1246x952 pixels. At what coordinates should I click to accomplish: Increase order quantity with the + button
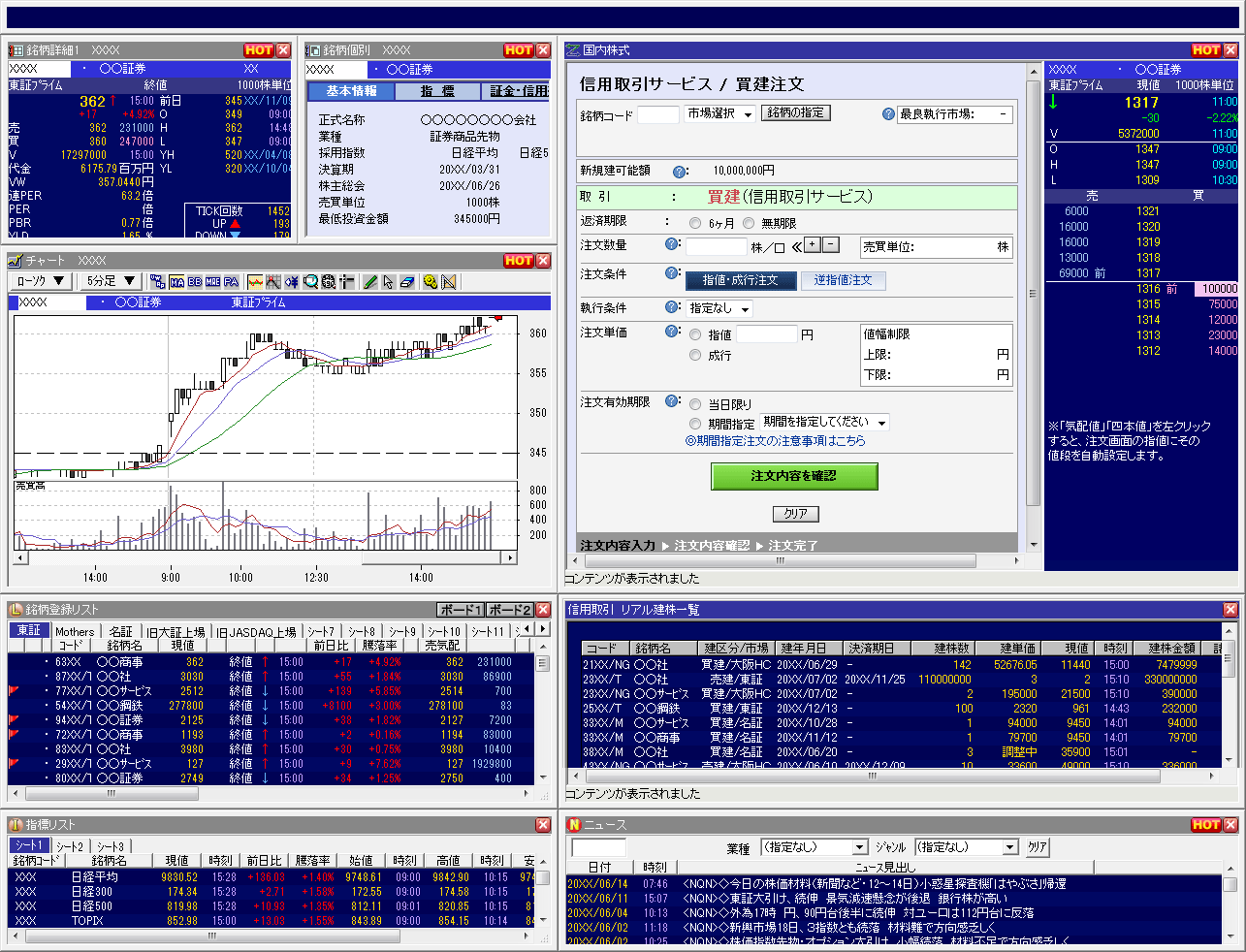point(813,245)
